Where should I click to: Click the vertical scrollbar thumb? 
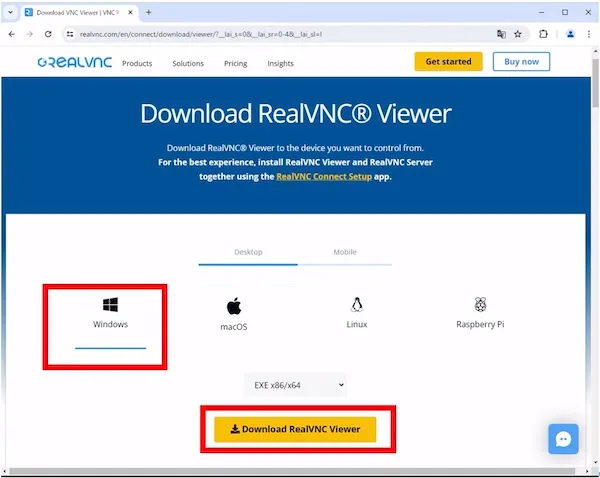coord(595,82)
